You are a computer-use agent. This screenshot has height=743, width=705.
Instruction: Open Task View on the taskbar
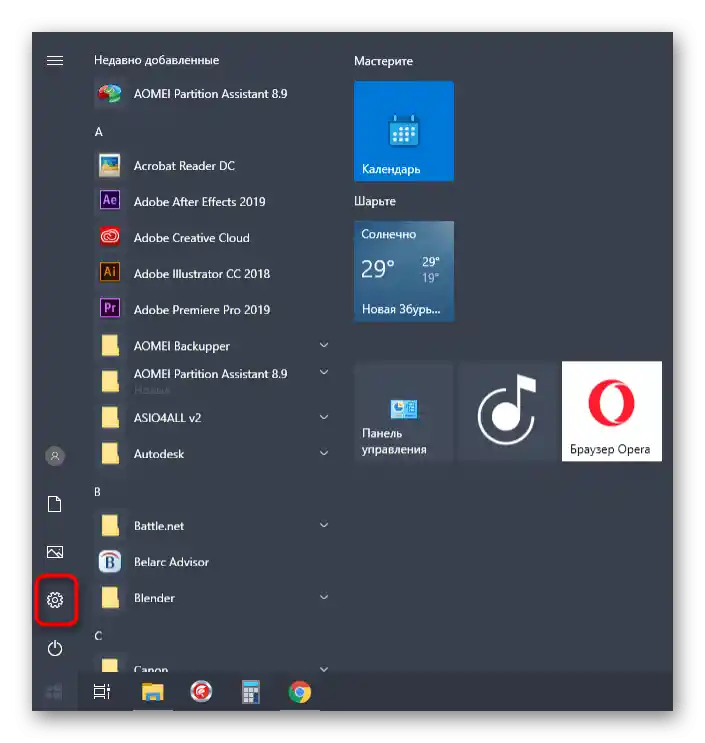point(102,692)
